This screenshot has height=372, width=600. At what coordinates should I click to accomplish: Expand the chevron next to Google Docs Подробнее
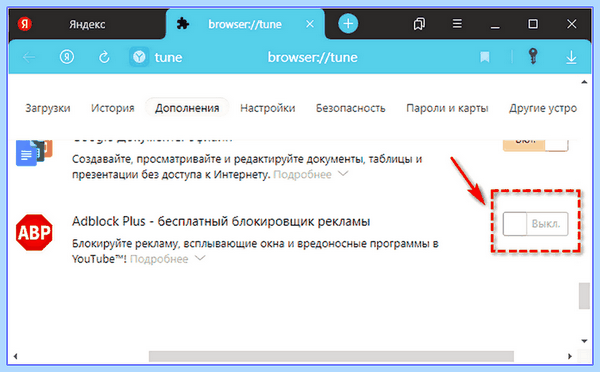[x=343, y=174]
